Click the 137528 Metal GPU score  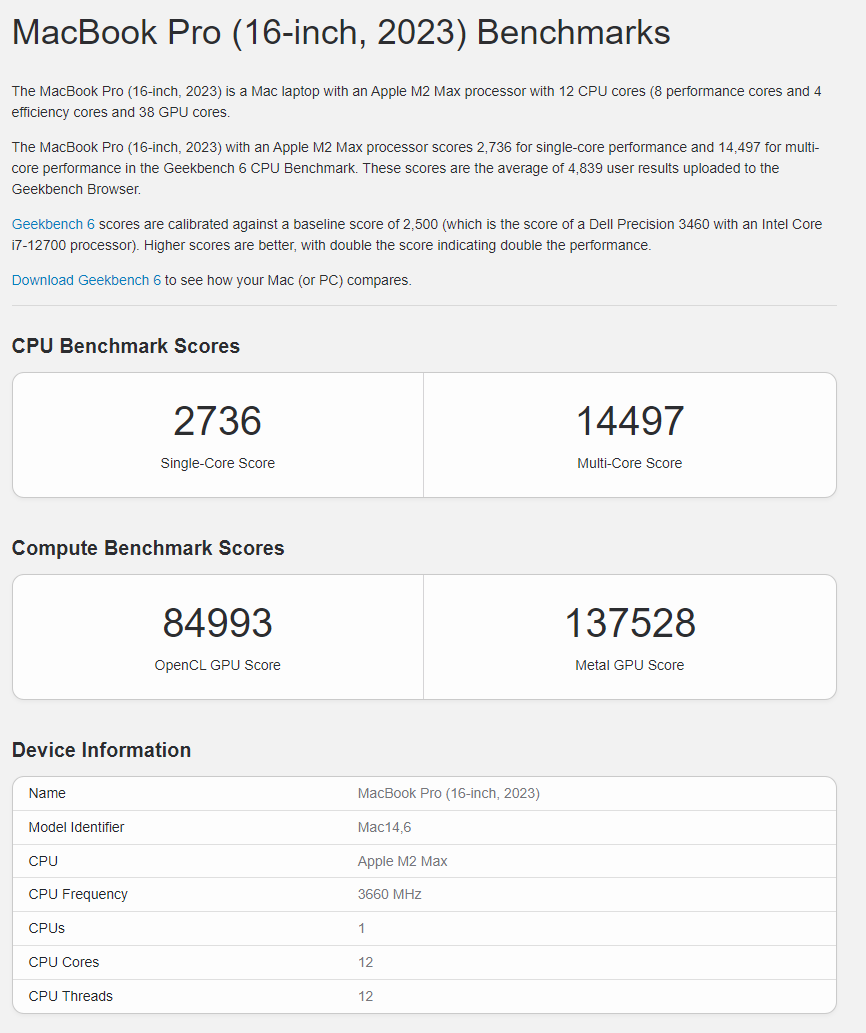coord(630,623)
